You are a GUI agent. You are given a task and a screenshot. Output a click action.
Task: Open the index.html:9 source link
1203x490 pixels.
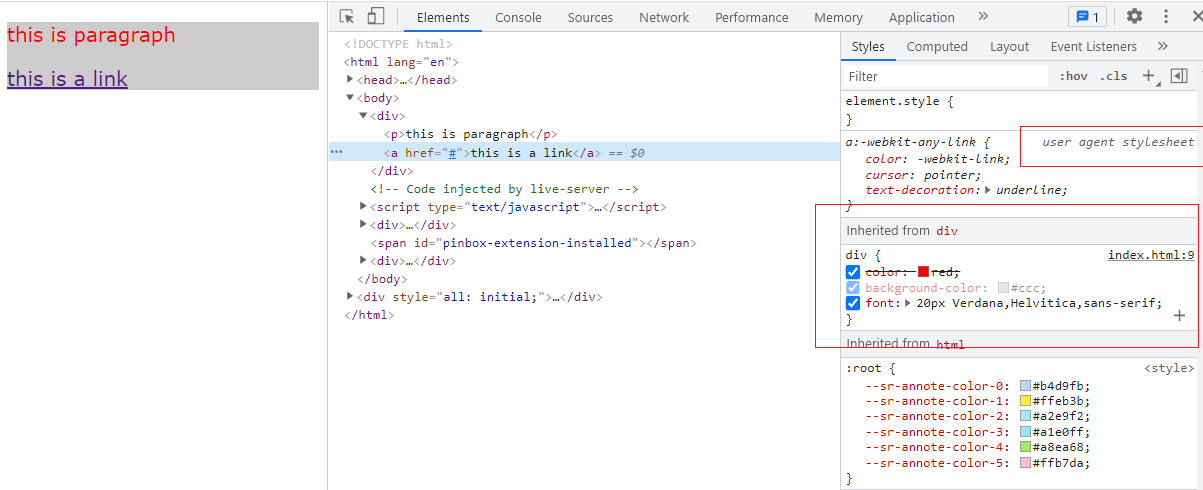pos(1151,255)
